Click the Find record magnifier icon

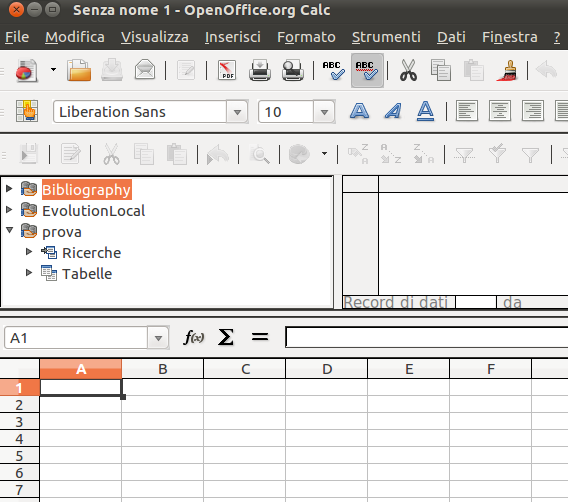[259, 154]
